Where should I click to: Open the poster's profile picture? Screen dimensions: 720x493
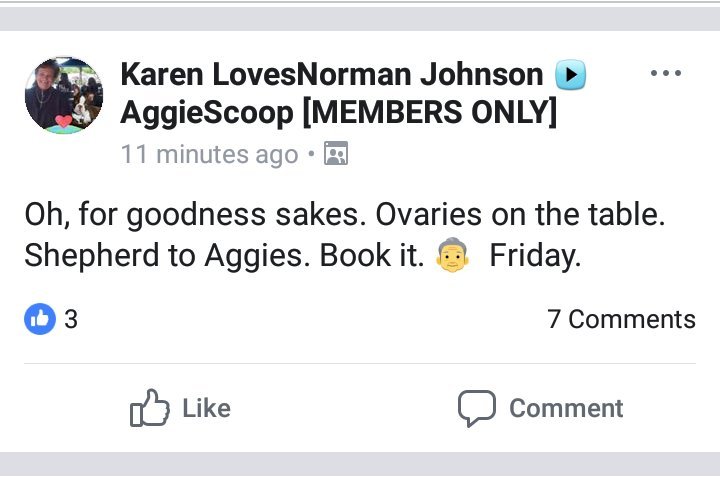pyautogui.click(x=63, y=95)
